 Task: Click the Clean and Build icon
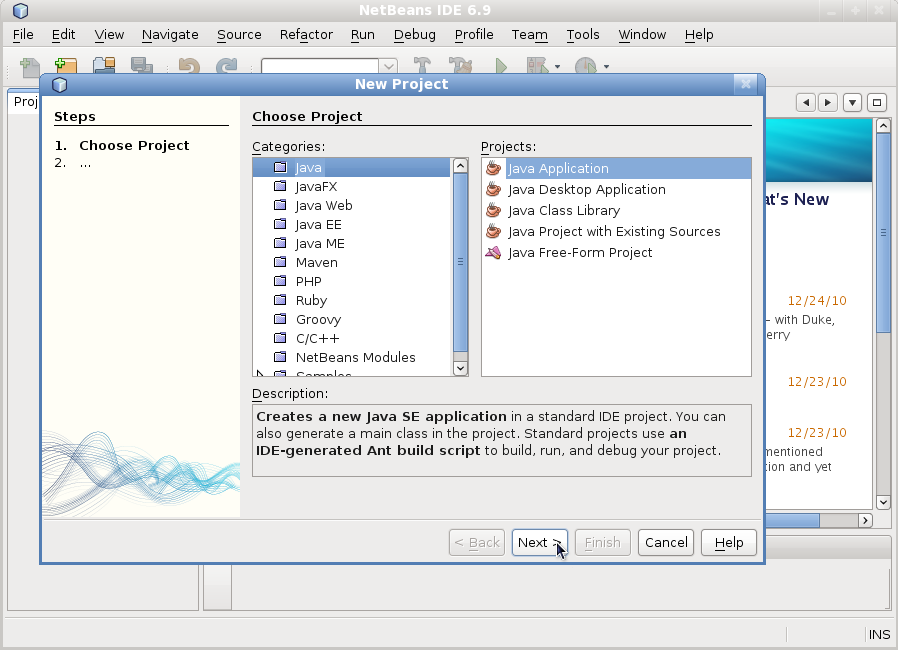click(x=460, y=66)
